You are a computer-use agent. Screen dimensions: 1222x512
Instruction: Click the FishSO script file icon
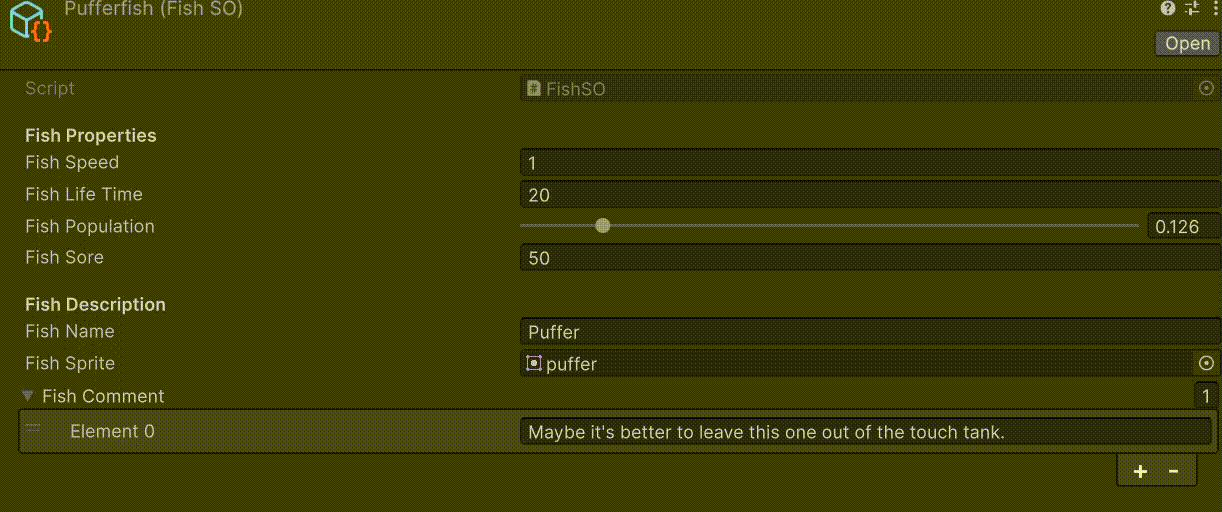(534, 89)
